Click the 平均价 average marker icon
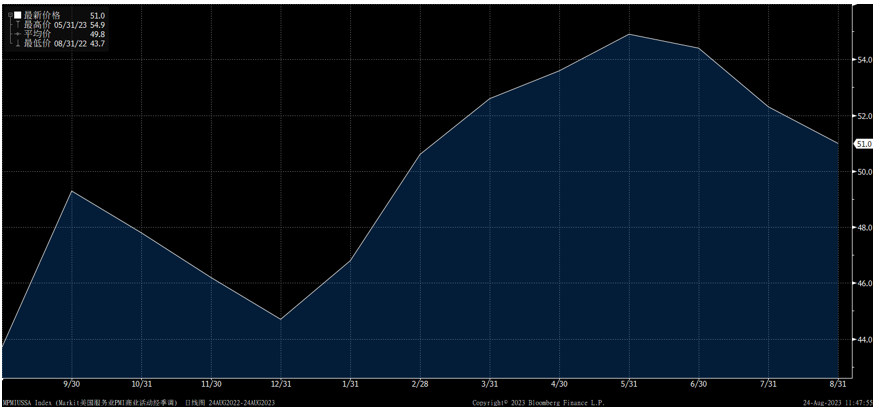 coord(17,35)
